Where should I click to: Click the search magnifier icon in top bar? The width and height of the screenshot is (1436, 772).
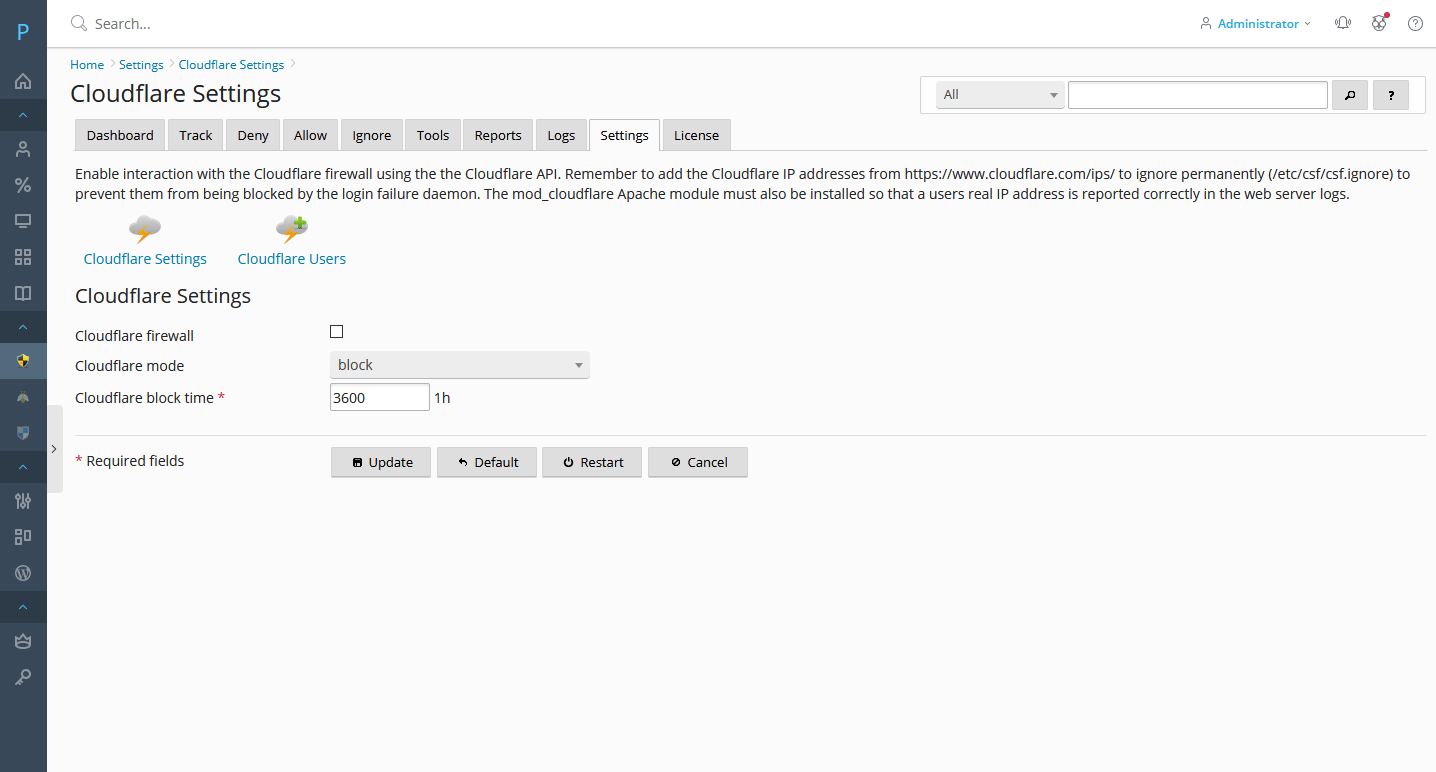click(x=79, y=23)
